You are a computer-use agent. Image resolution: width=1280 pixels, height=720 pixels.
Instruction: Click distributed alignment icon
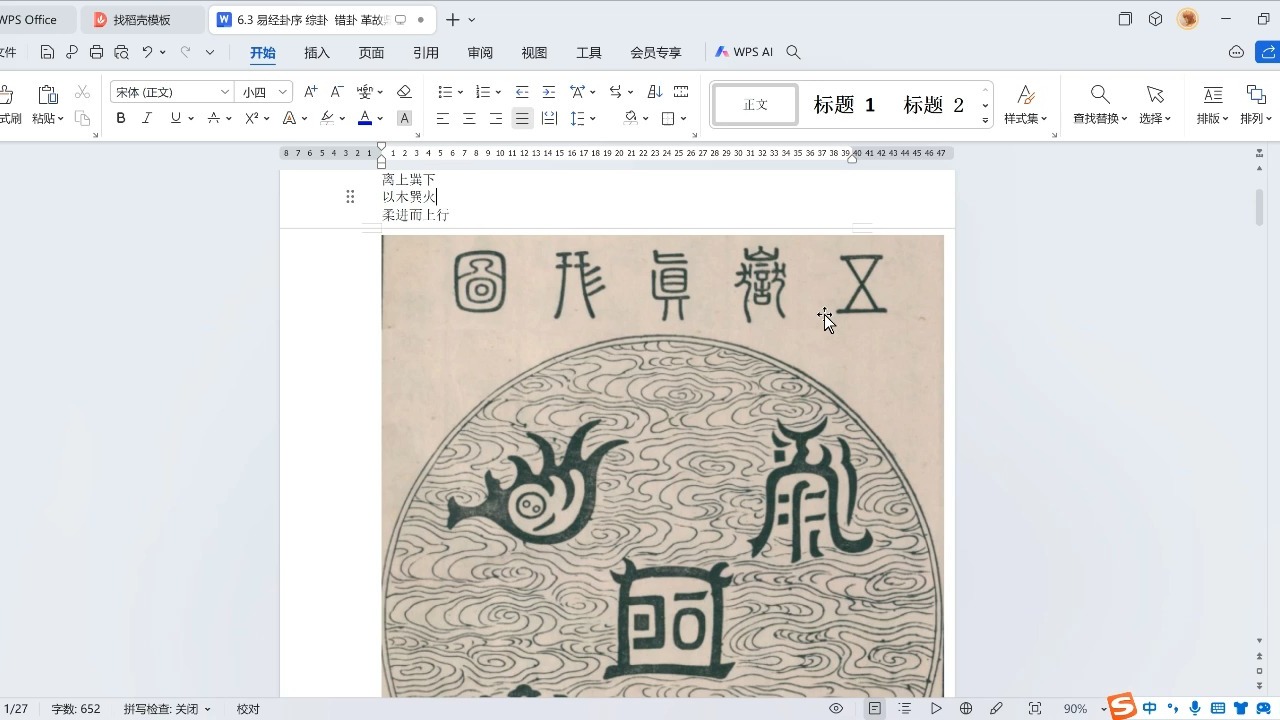(549, 118)
